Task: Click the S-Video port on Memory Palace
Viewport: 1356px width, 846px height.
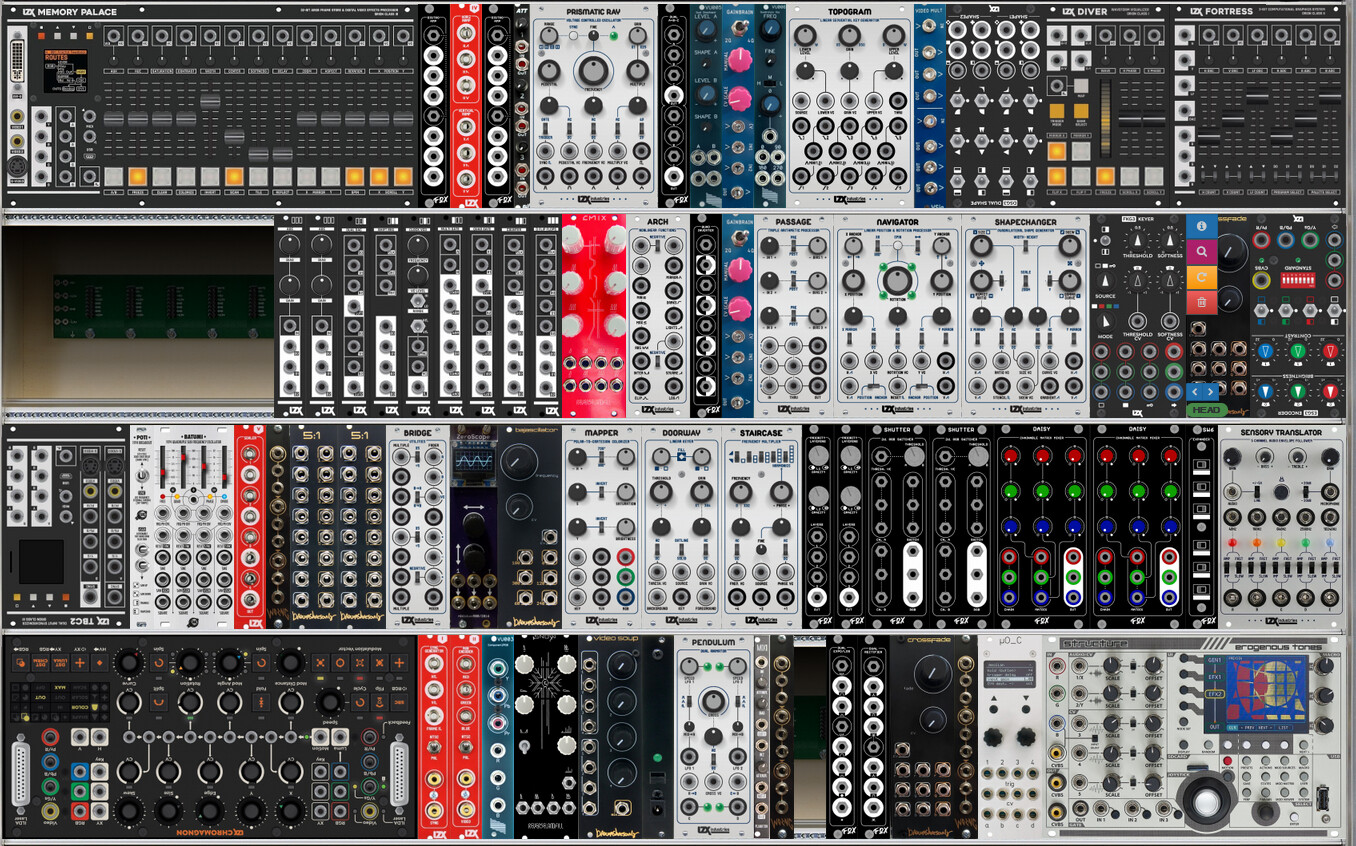Action: (17, 165)
